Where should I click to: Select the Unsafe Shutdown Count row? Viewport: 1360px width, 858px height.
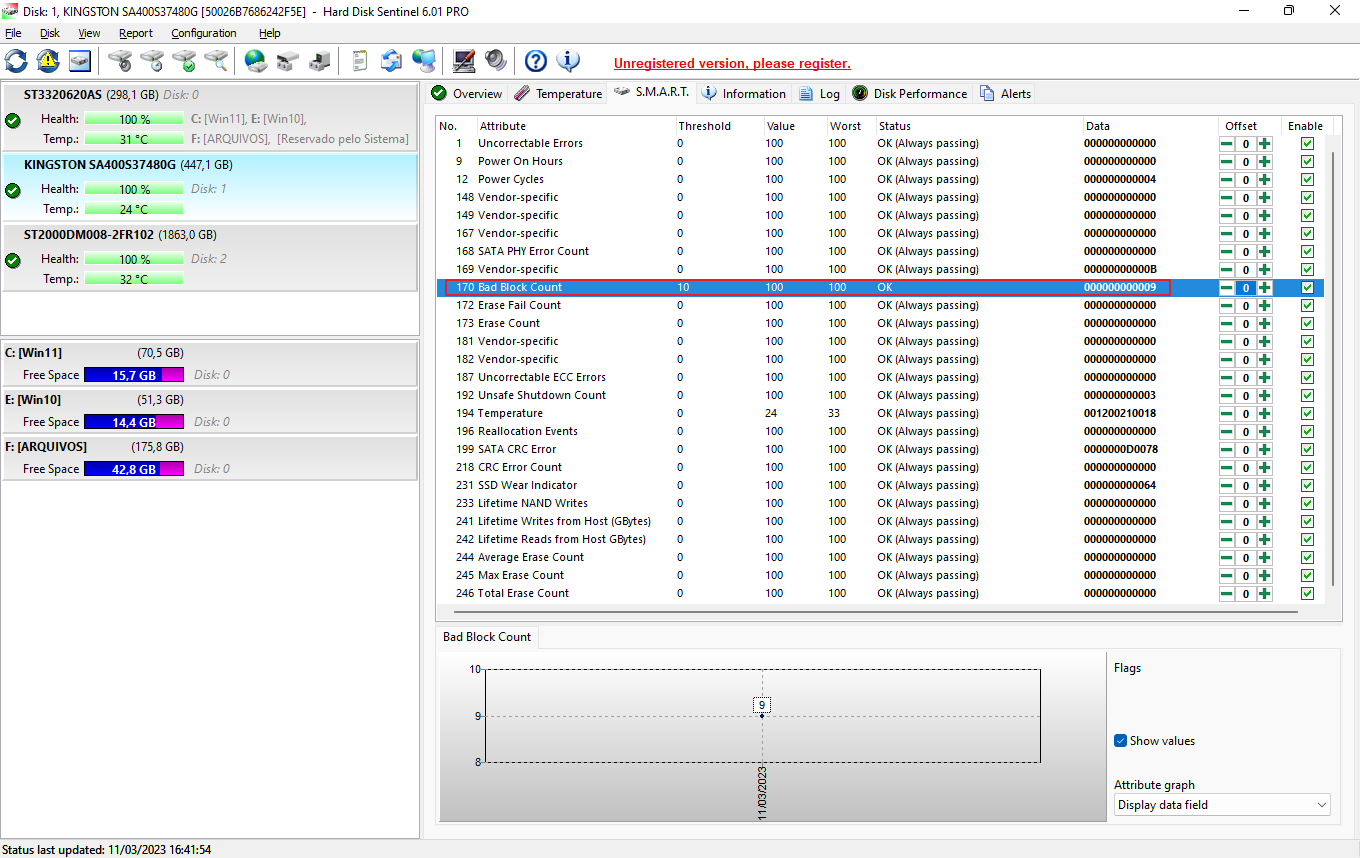(x=880, y=395)
